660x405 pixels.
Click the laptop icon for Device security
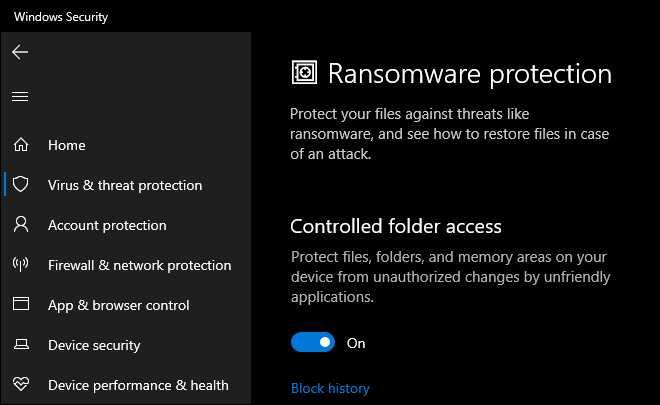21,344
